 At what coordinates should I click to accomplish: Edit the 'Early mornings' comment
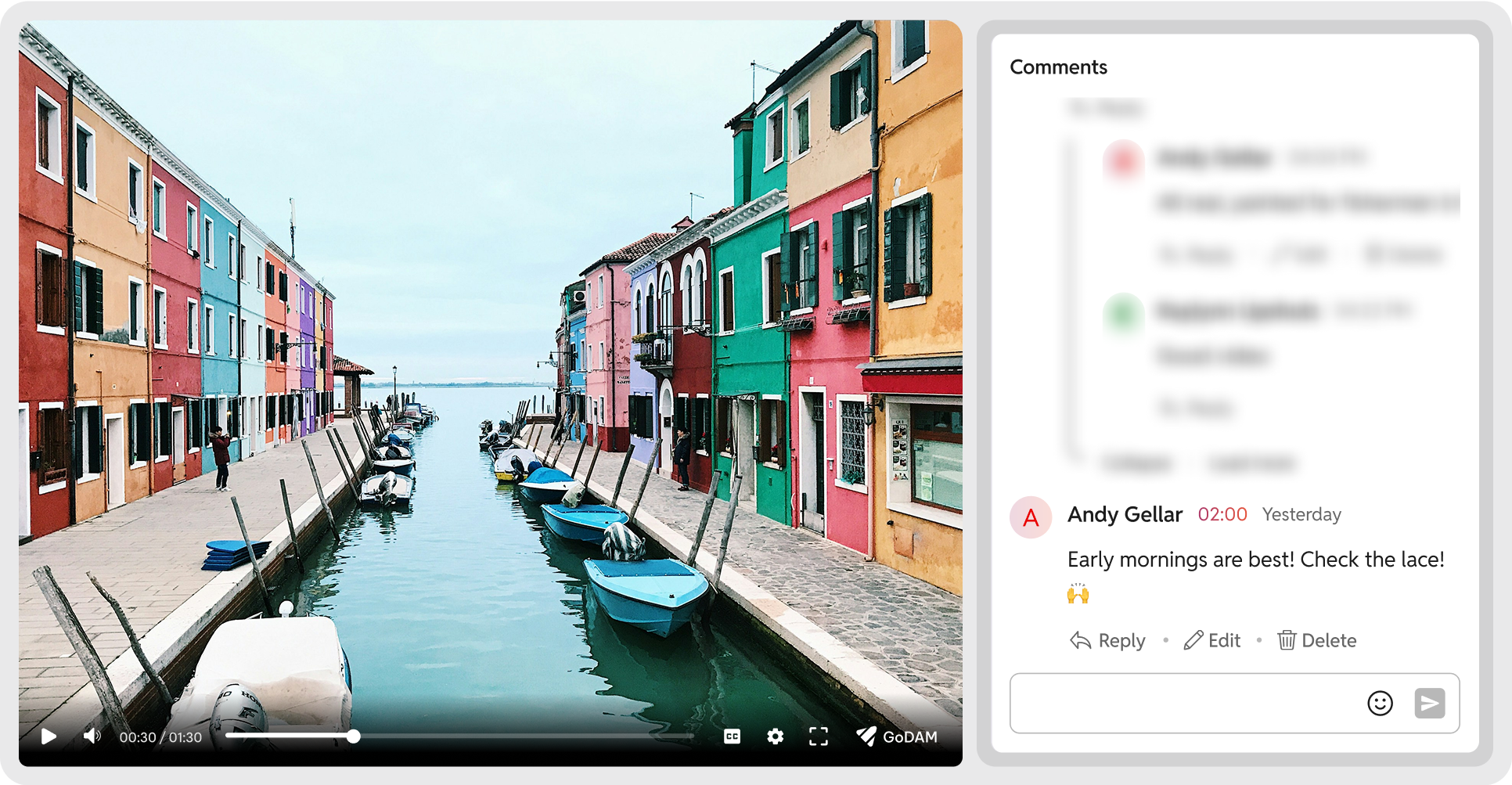tap(1212, 640)
